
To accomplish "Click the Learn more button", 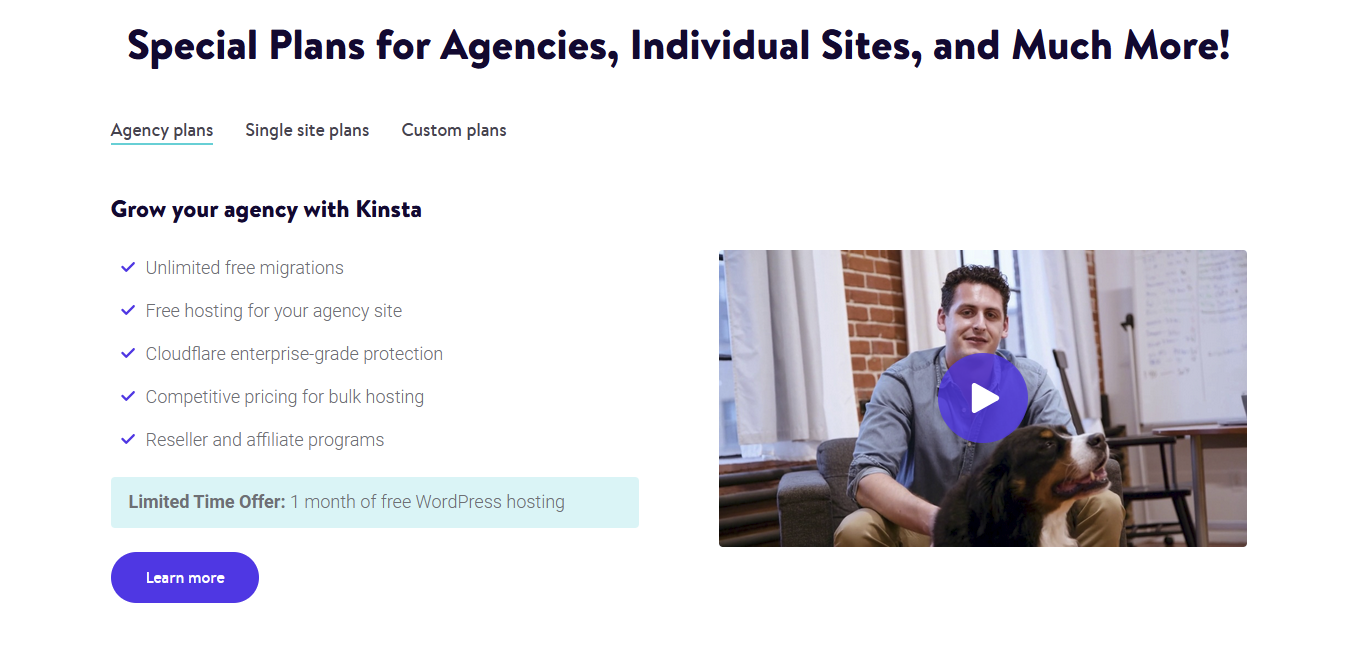I will (x=185, y=577).
